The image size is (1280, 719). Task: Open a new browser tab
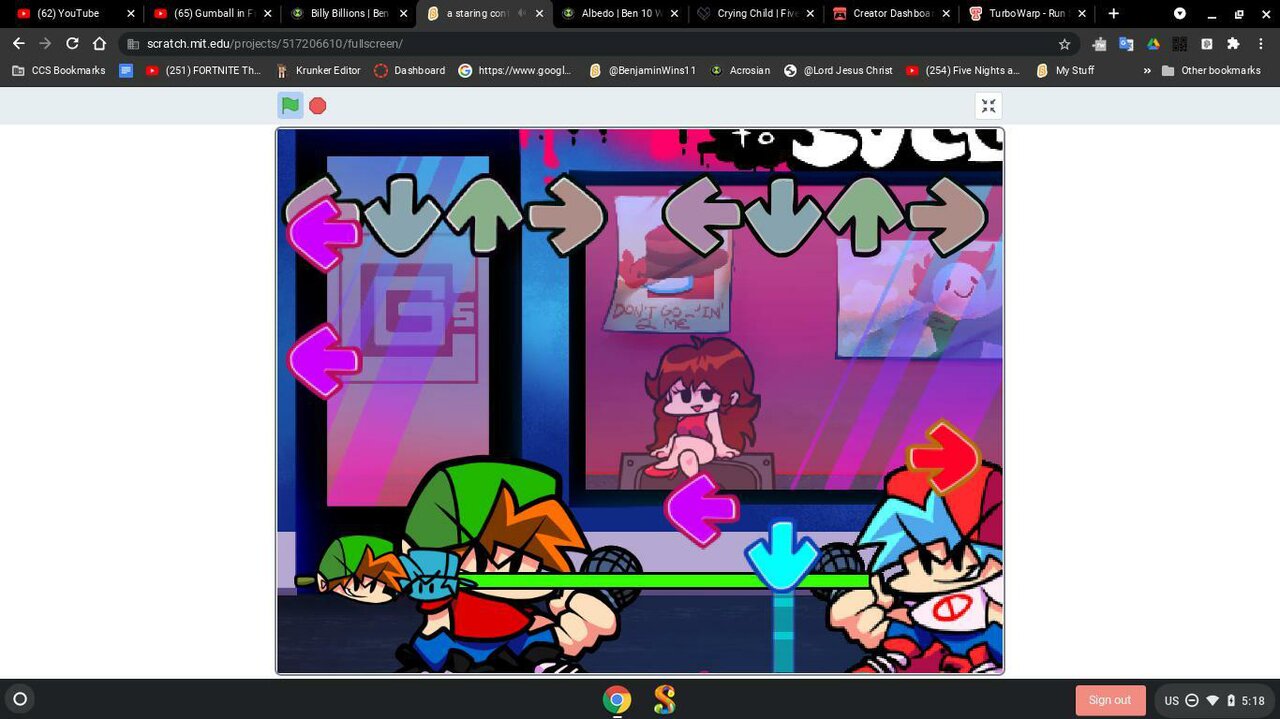[x=1113, y=13]
